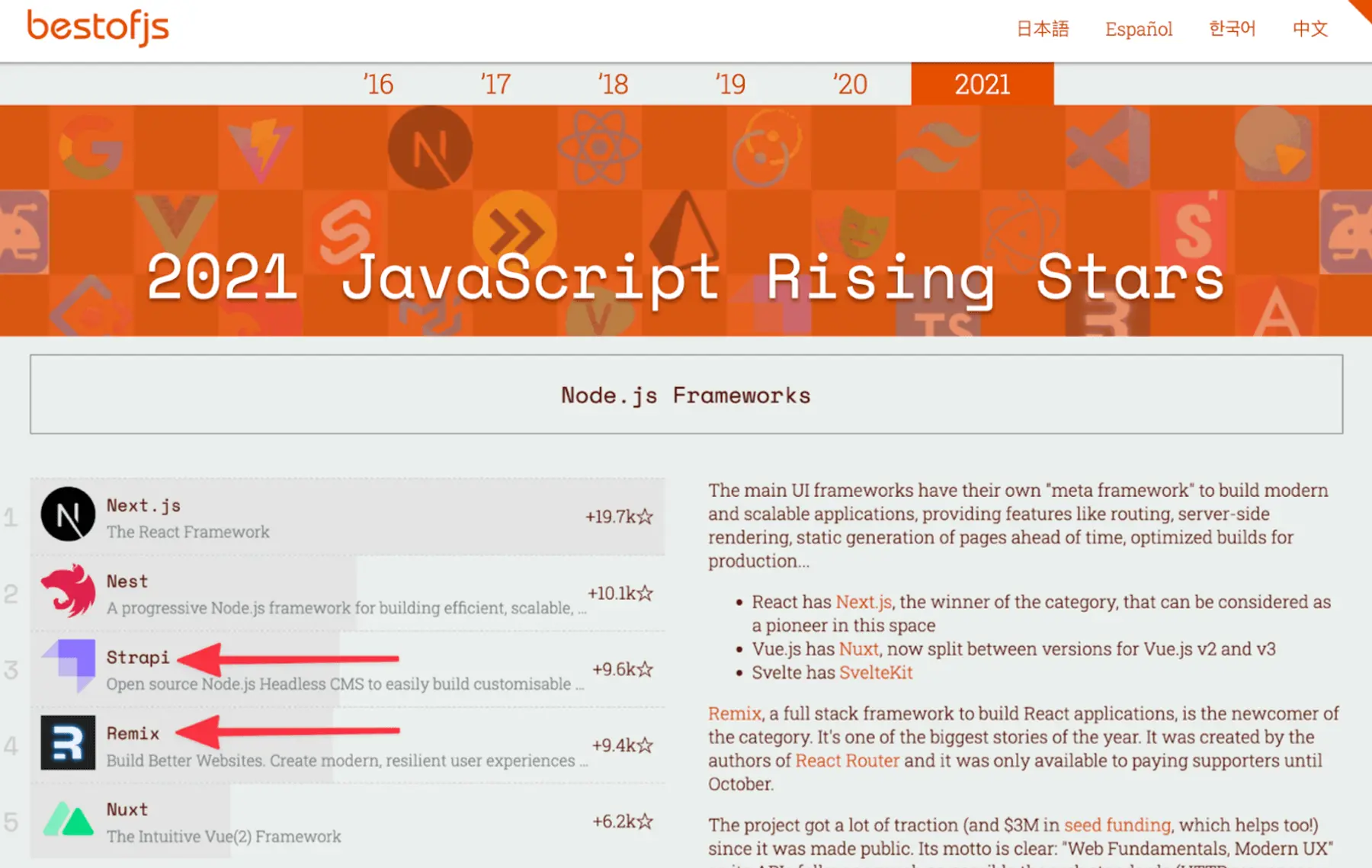Open Strapi via its purple logo
The image size is (1372, 868).
pyautogui.click(x=67, y=668)
